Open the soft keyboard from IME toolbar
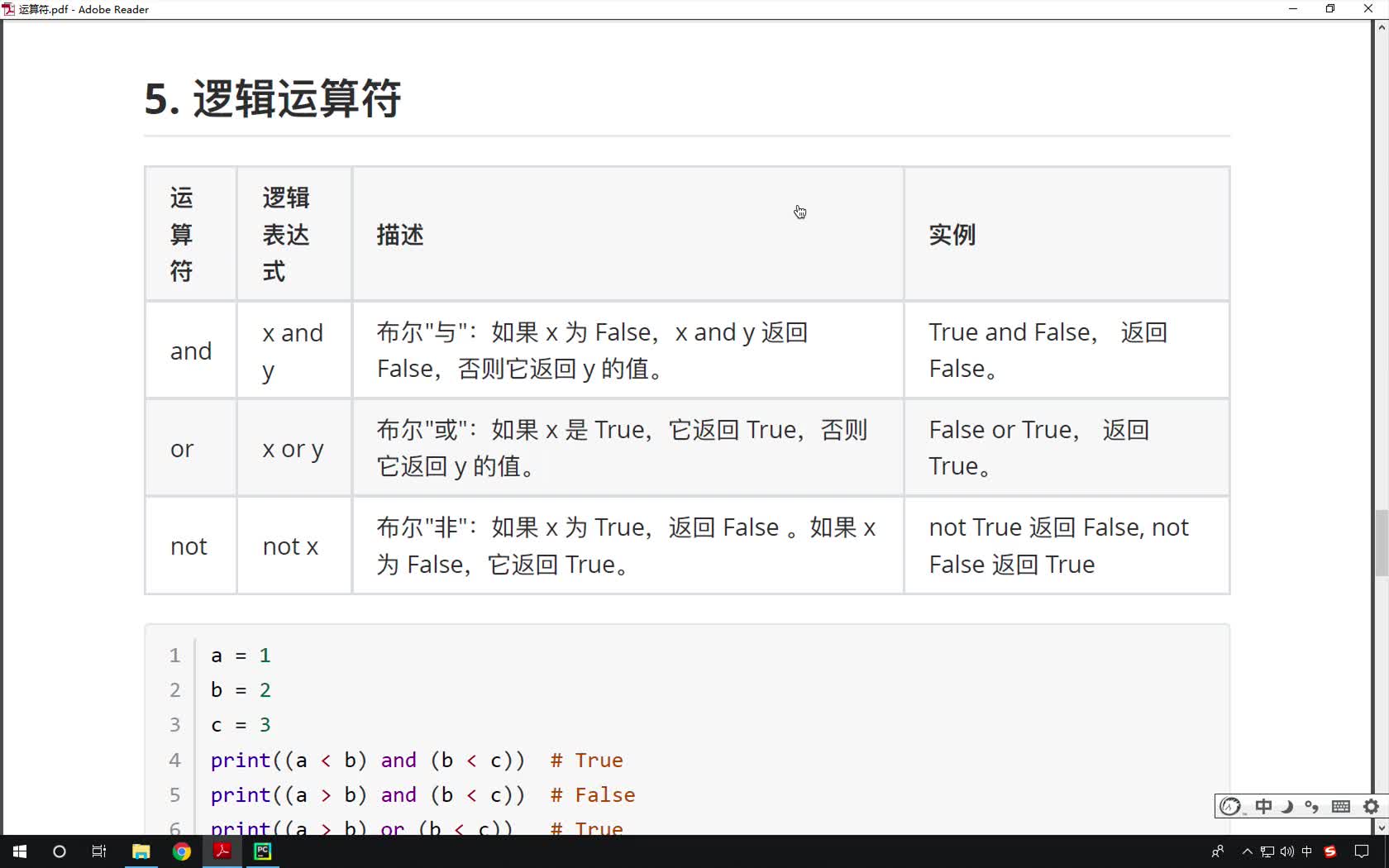 (x=1341, y=806)
